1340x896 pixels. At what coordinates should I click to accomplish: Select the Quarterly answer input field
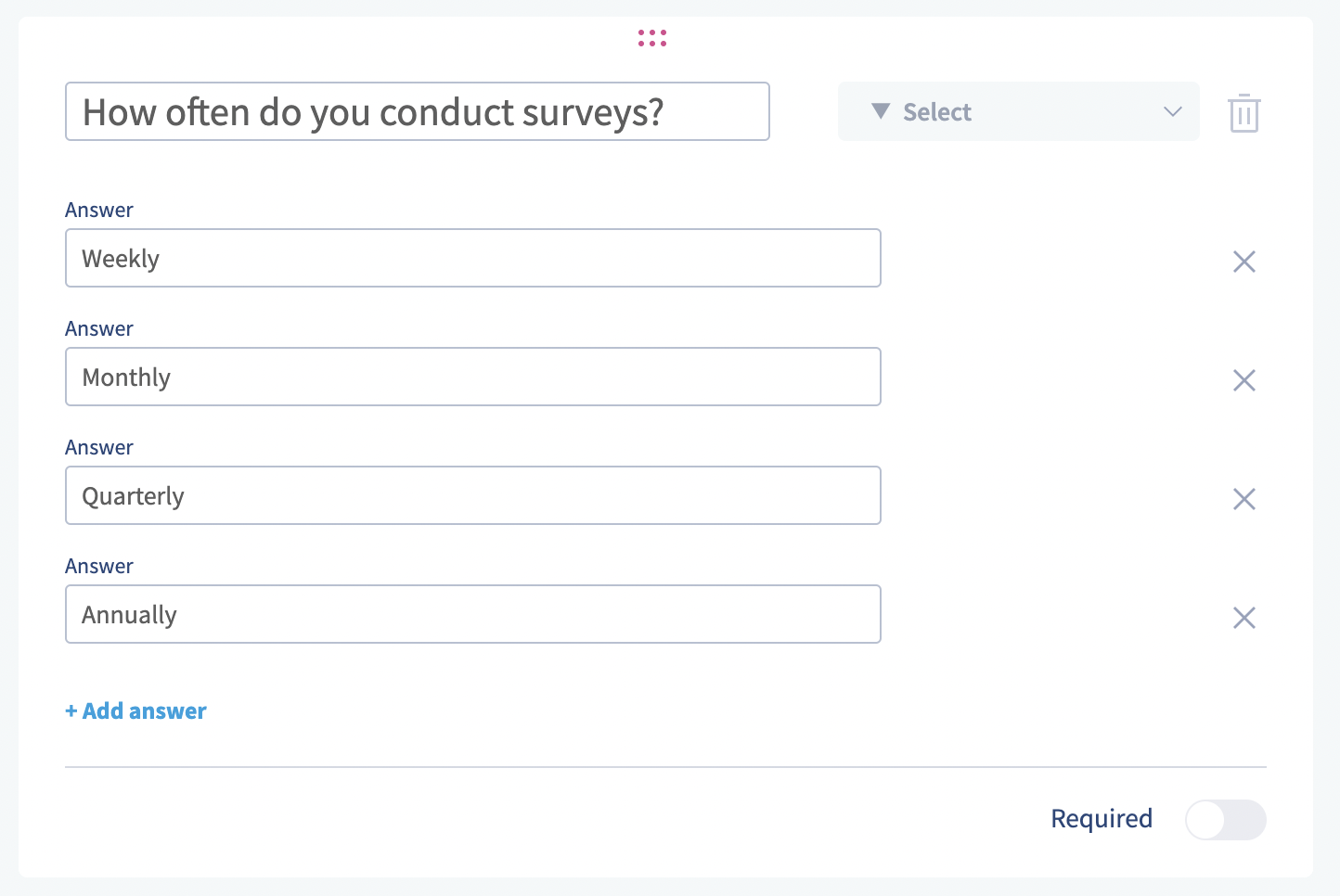(x=472, y=495)
